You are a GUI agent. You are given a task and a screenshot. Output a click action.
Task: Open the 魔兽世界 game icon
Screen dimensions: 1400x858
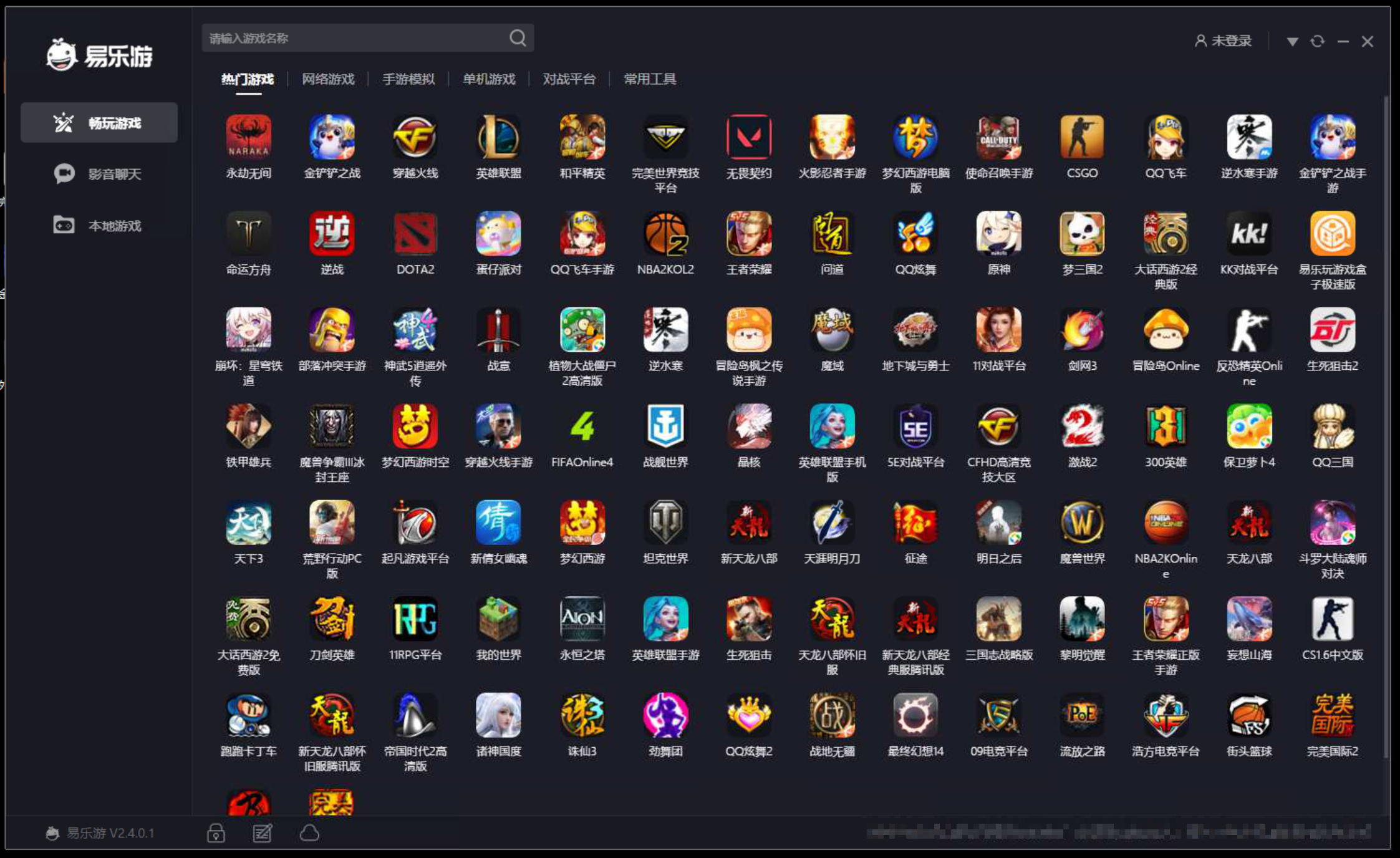[x=1082, y=523]
